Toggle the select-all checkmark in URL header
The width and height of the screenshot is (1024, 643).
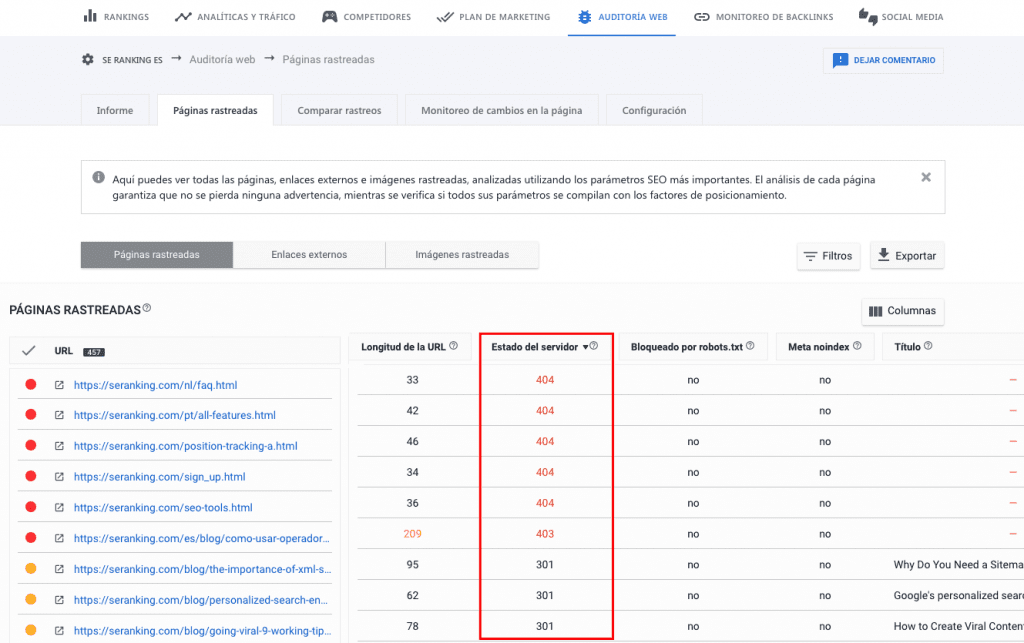[28, 351]
